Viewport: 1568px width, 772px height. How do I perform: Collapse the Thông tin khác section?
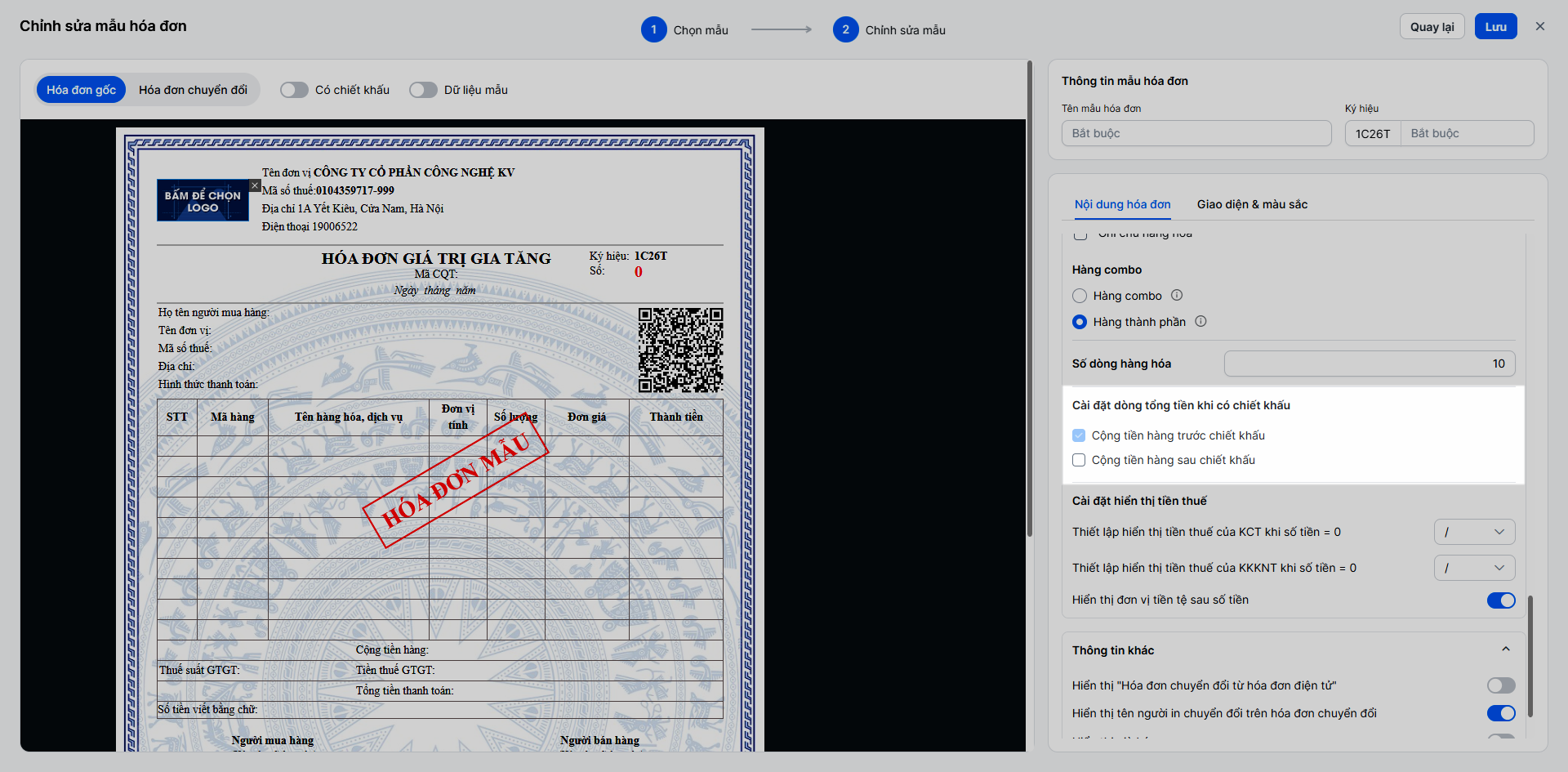[x=1506, y=649]
